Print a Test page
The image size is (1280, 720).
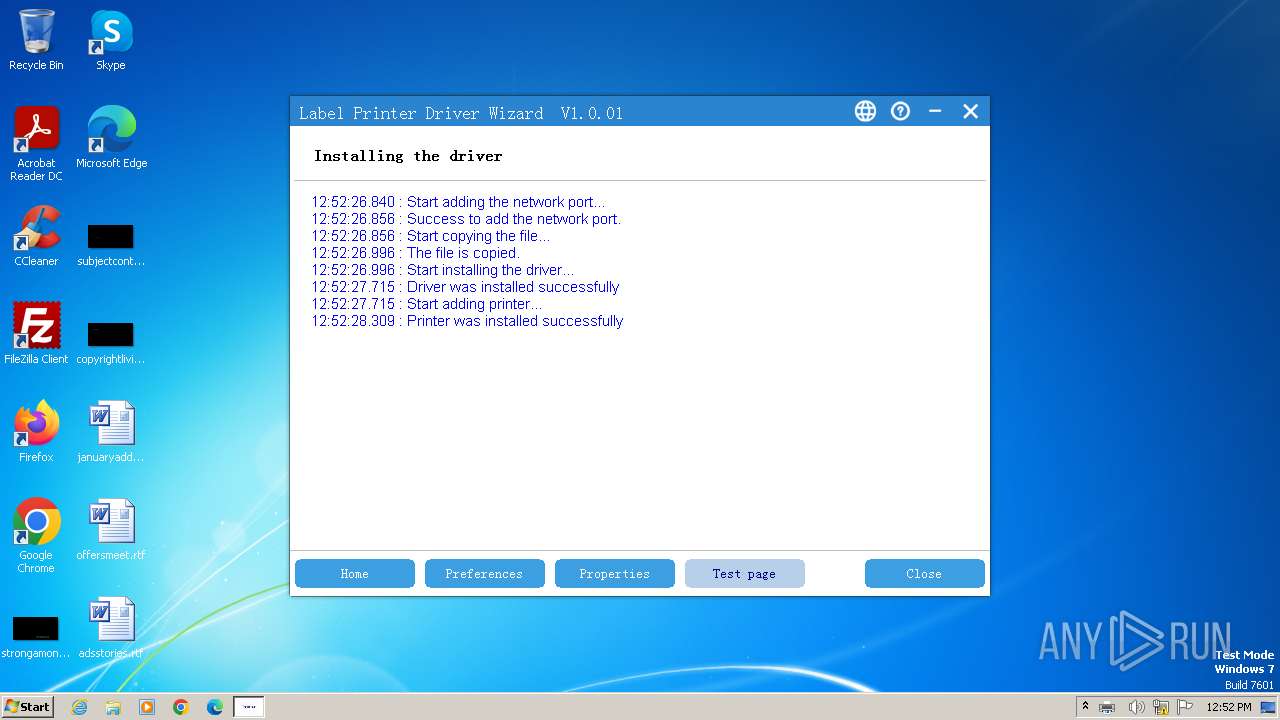coord(744,574)
